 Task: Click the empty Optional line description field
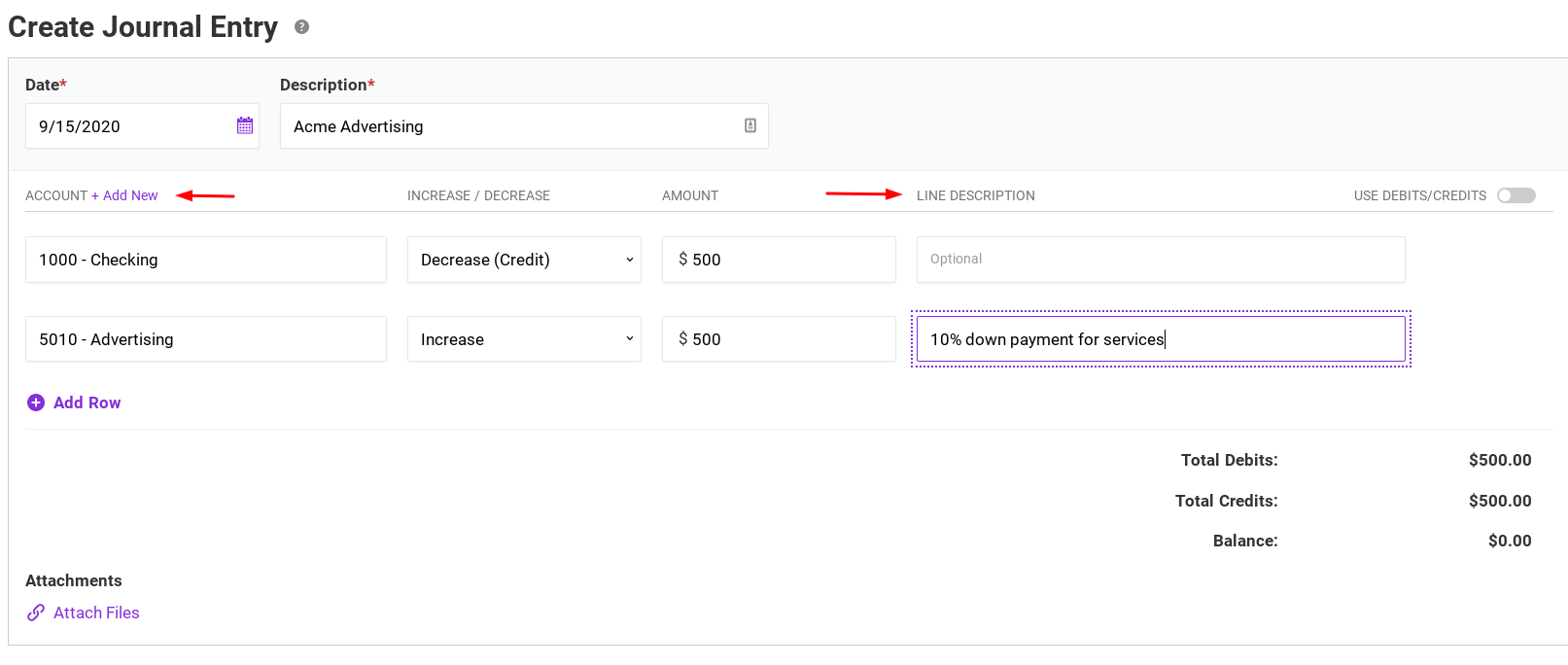pos(1160,260)
